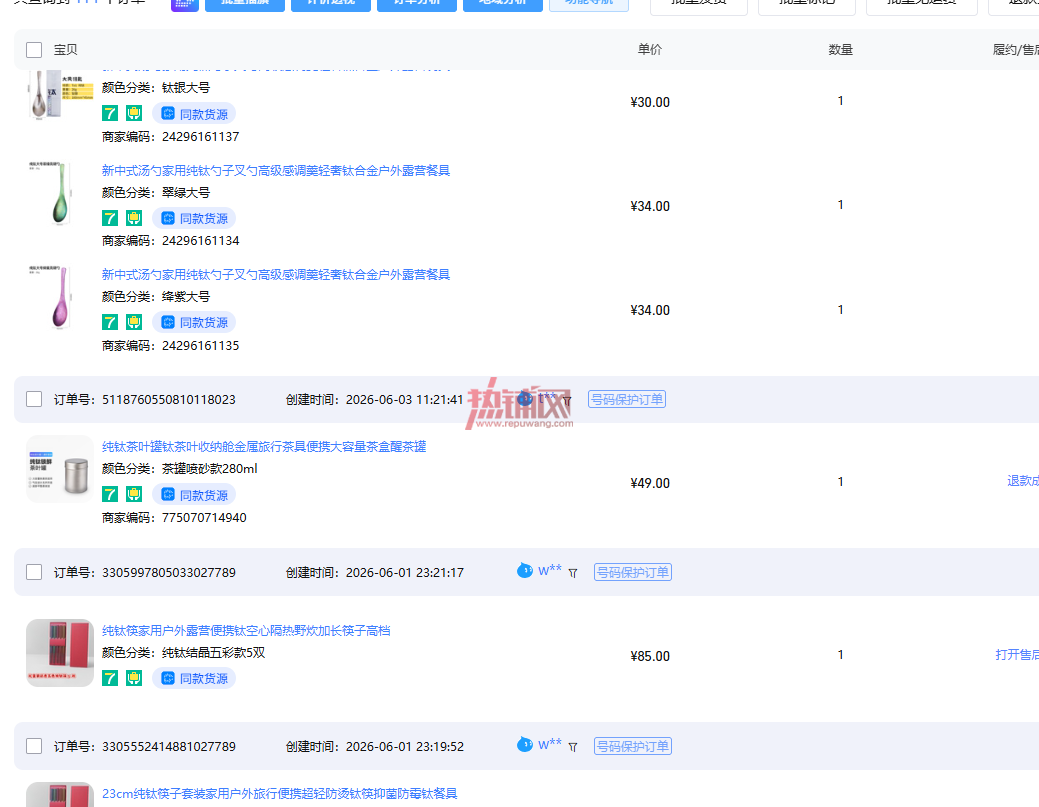Click 同款货源 button under 翠绿大号 spoon
This screenshot has width=1039, height=807.
194,218
